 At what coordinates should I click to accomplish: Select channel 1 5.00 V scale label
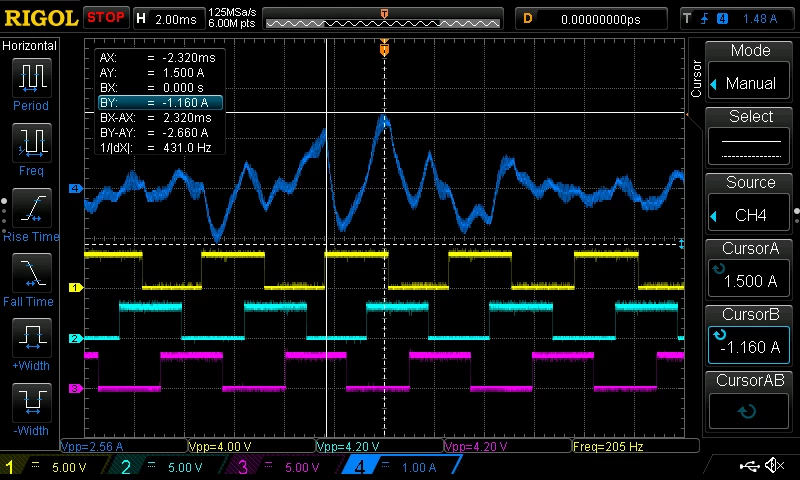(x=69, y=467)
